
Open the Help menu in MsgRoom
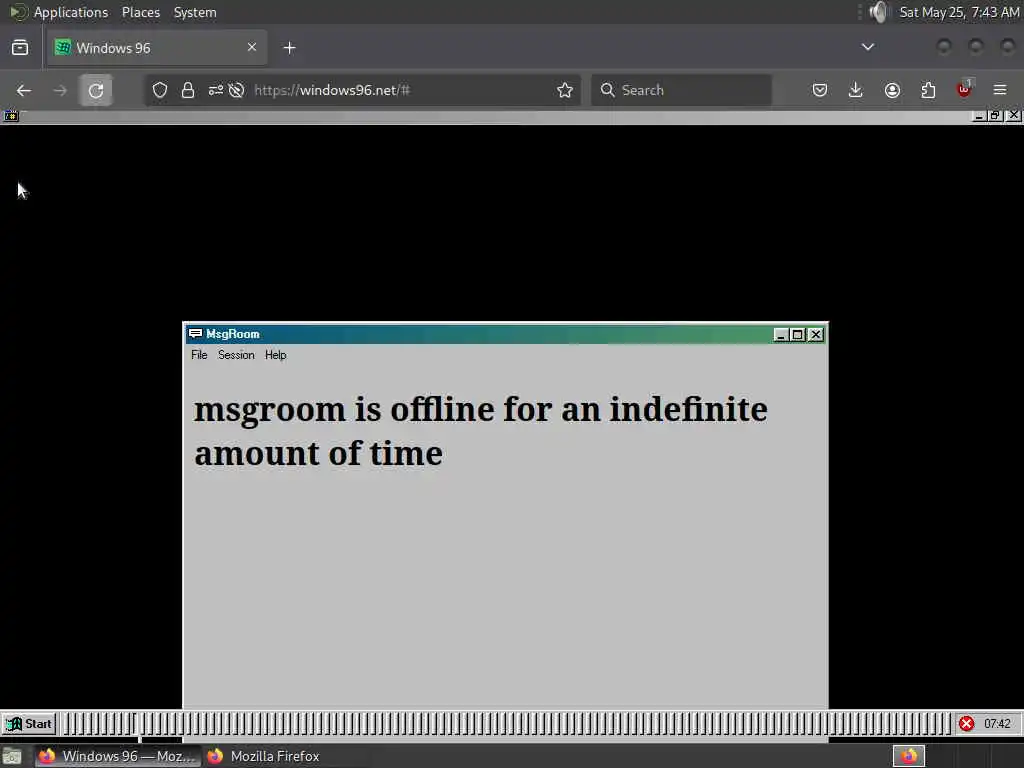(276, 355)
